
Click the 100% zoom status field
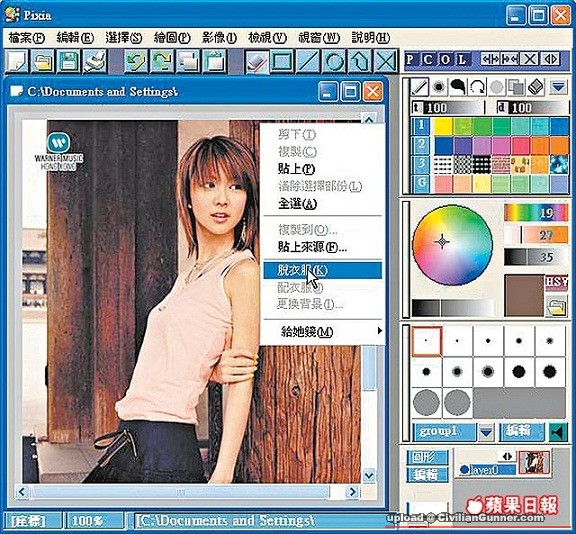95,521
